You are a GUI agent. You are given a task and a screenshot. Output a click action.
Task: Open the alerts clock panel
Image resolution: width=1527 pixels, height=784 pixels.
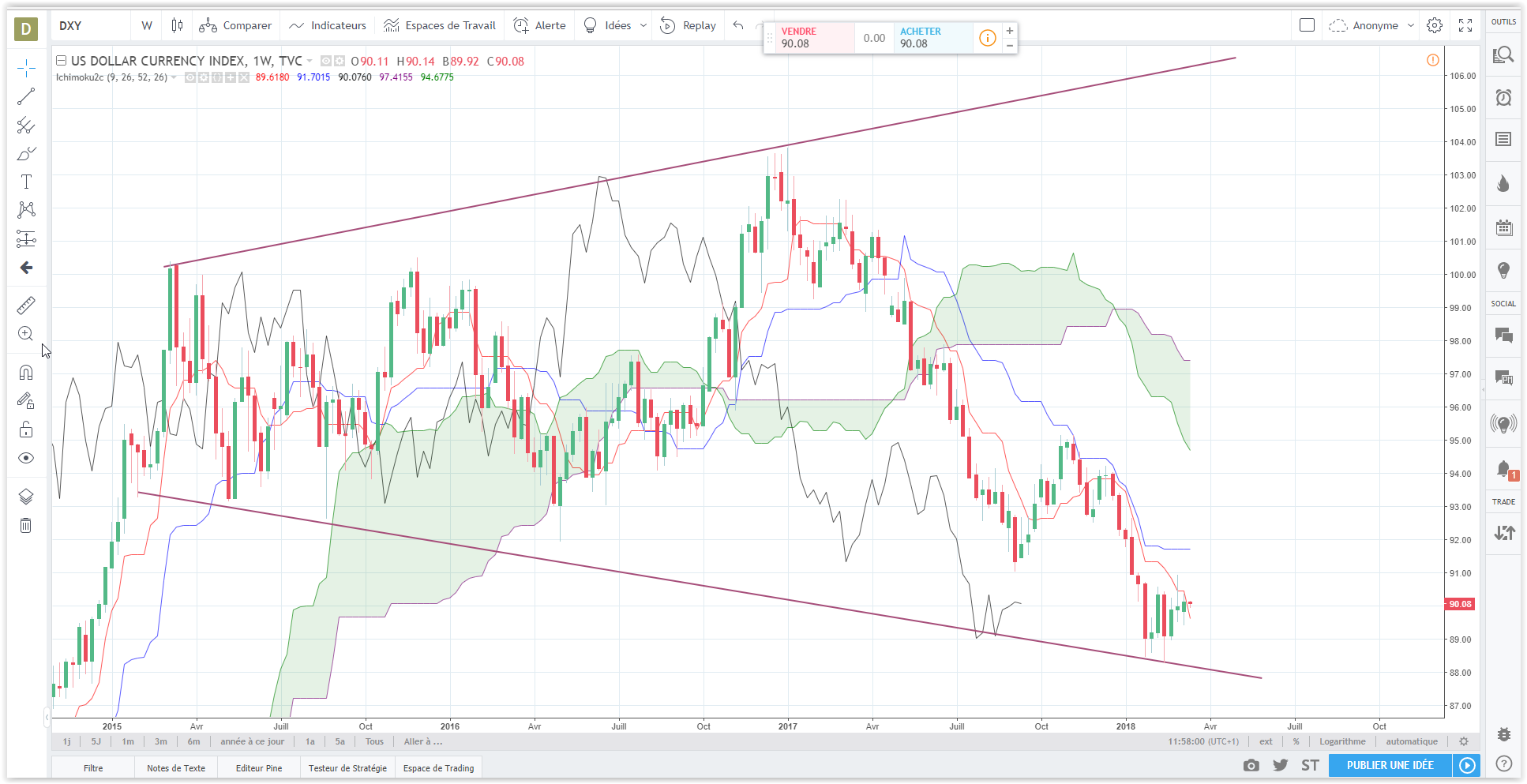(1503, 98)
